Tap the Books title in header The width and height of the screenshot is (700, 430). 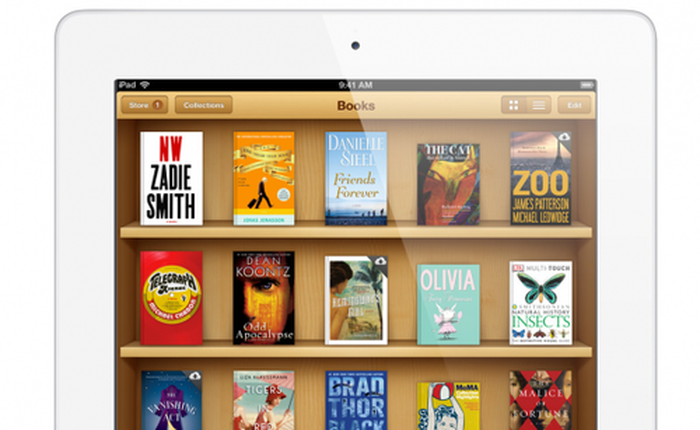click(355, 105)
